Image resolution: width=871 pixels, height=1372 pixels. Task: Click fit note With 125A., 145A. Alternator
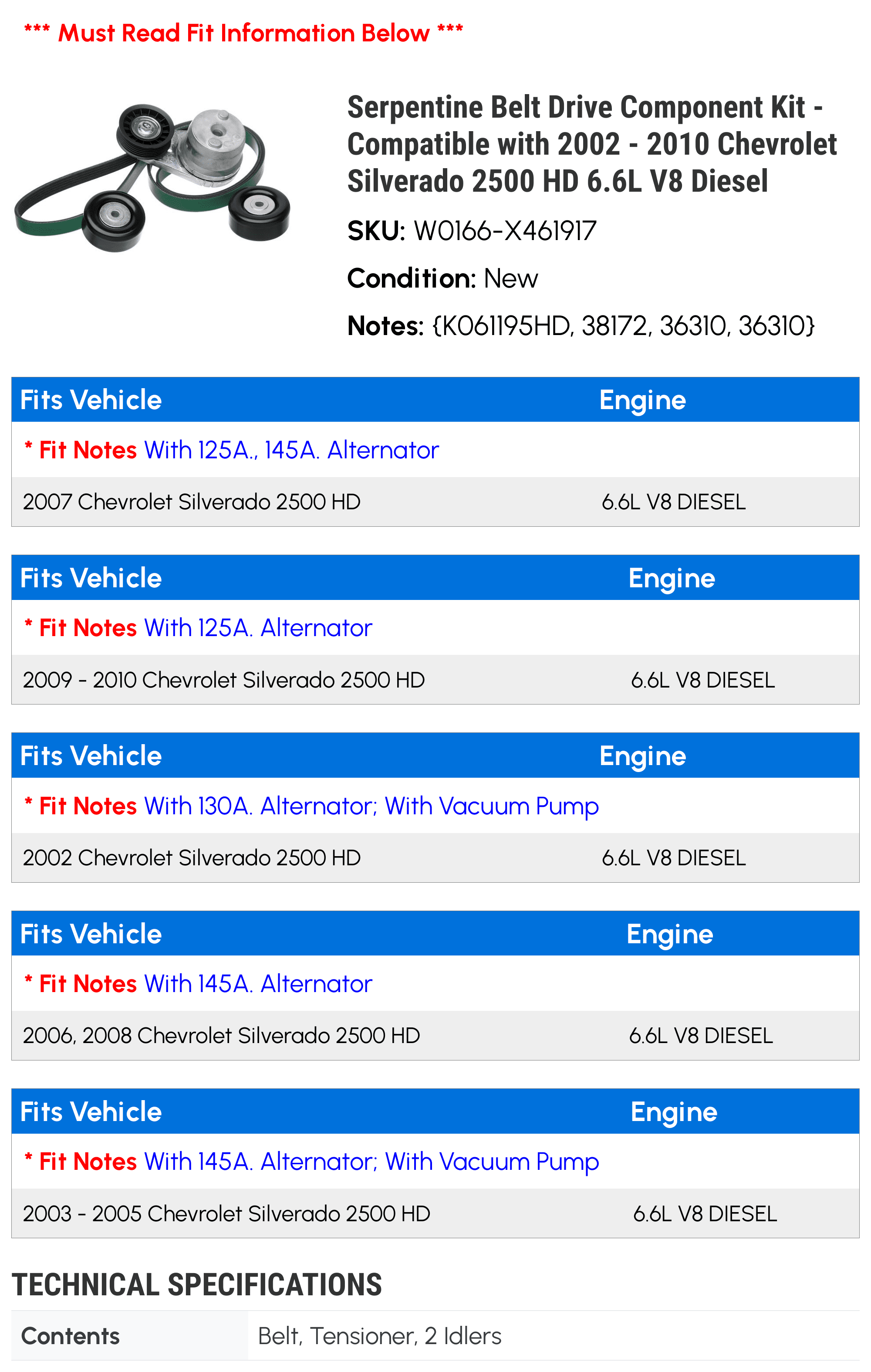(x=291, y=450)
